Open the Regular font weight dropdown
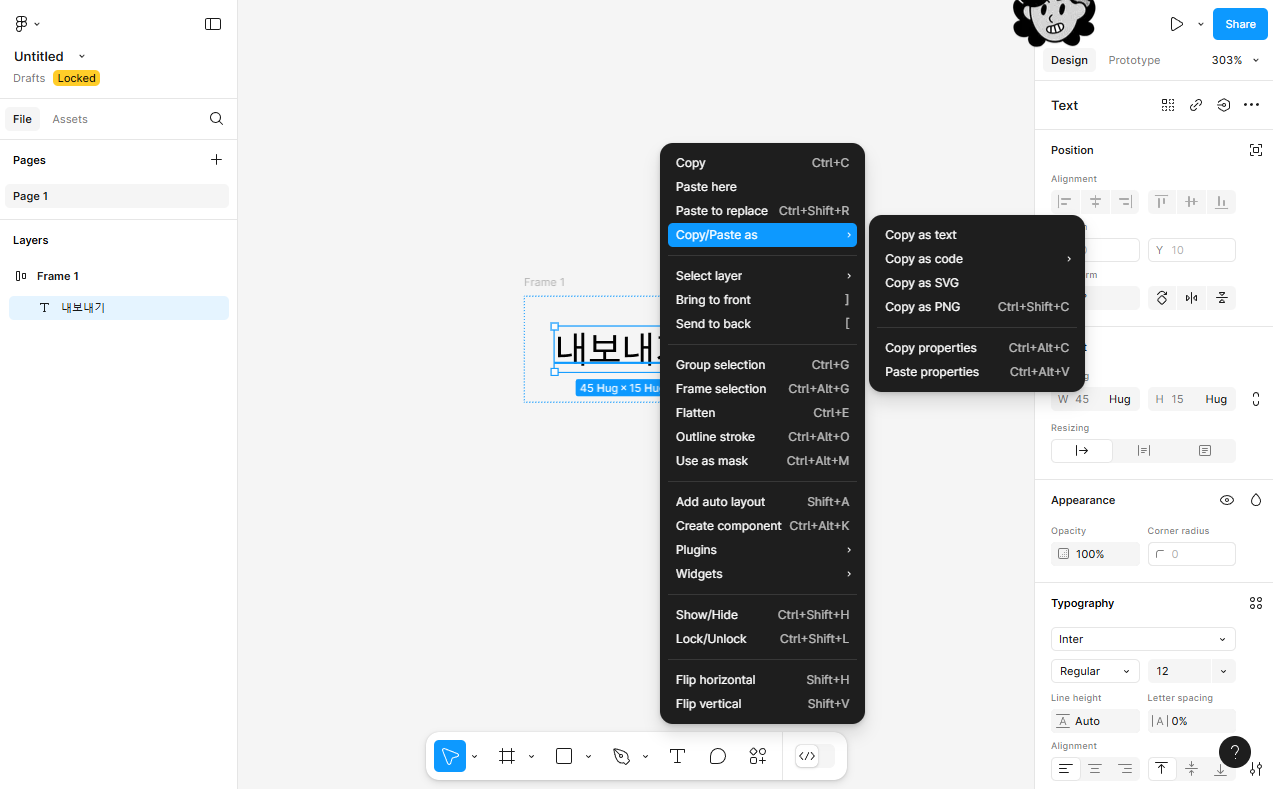Viewport: 1273px width, 789px height. click(1095, 671)
